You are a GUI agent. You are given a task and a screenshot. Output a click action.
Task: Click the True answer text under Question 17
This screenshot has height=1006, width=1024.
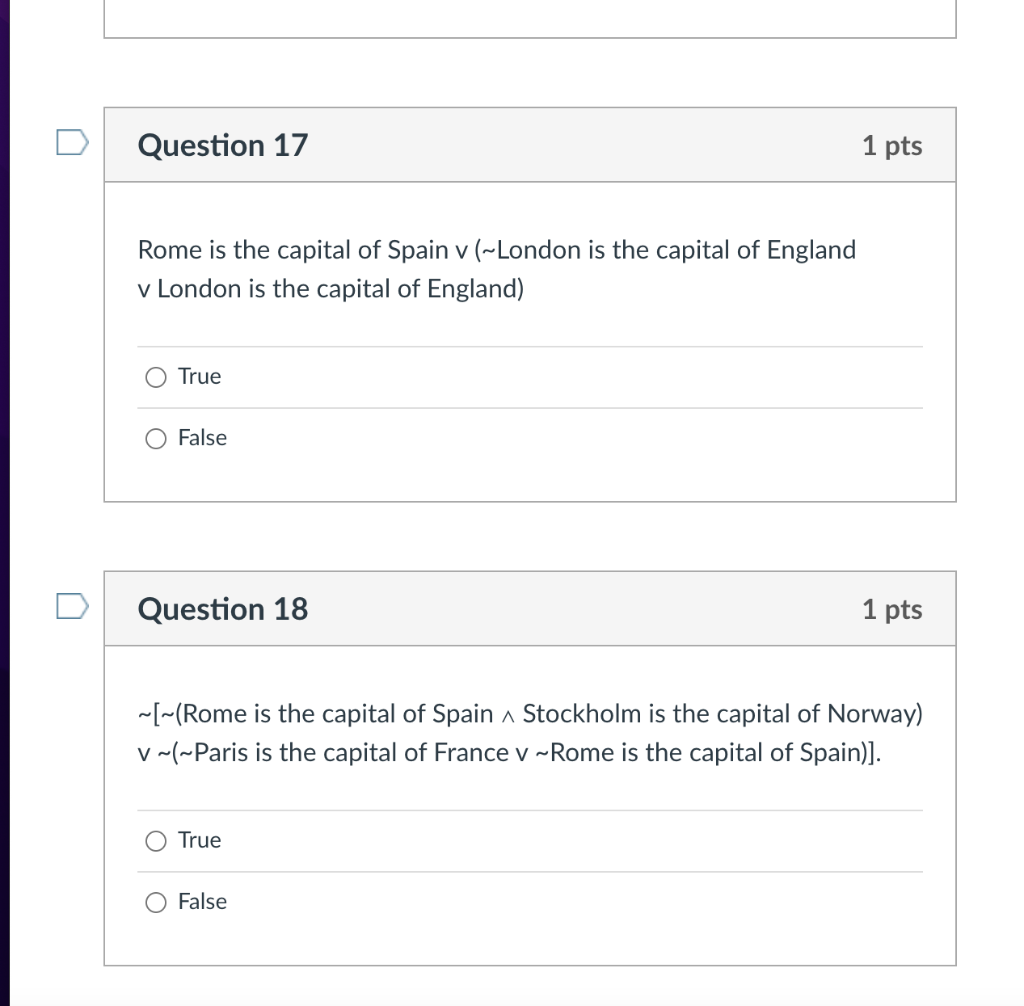[x=199, y=377]
